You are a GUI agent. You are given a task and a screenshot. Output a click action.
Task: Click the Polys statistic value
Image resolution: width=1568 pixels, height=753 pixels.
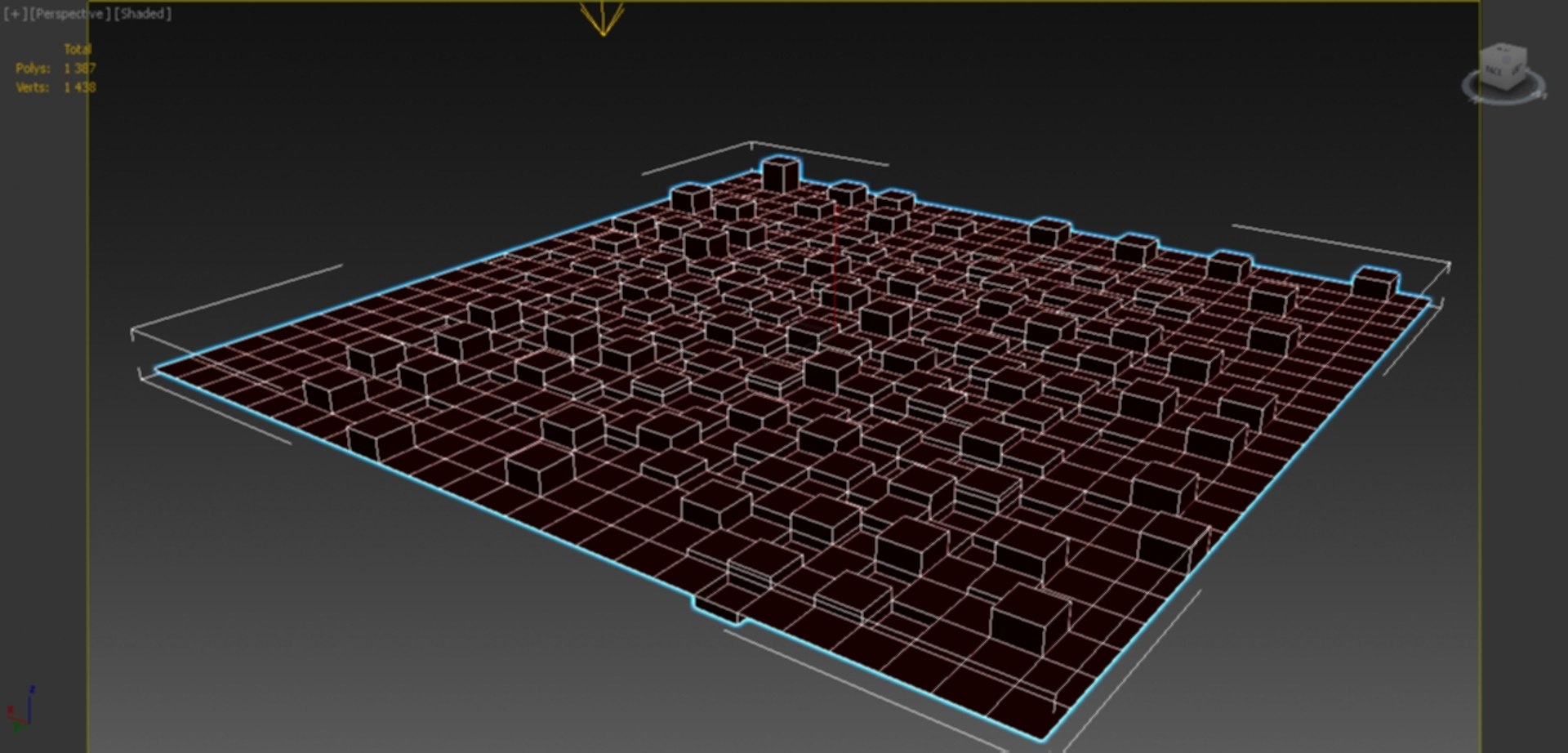pos(80,69)
